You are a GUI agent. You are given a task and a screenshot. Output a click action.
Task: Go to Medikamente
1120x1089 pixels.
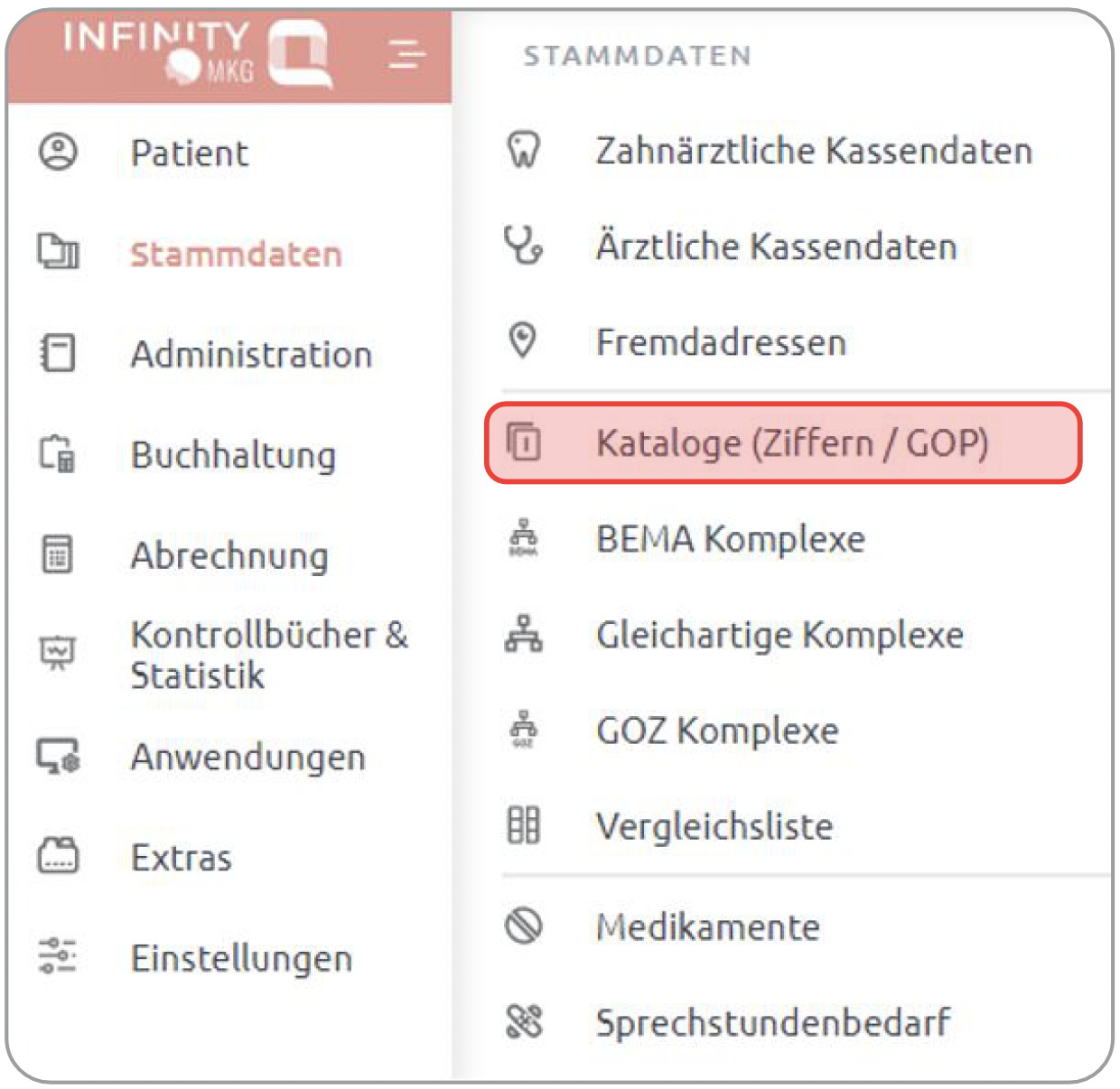coord(708,926)
